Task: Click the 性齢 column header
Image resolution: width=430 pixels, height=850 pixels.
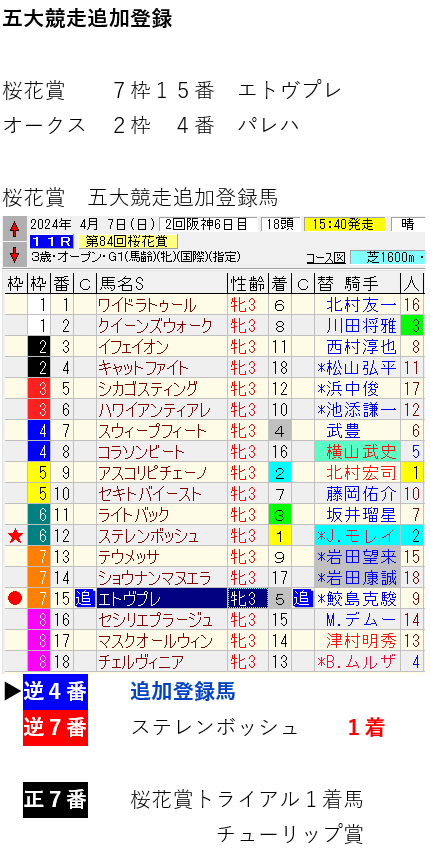Action: (248, 283)
